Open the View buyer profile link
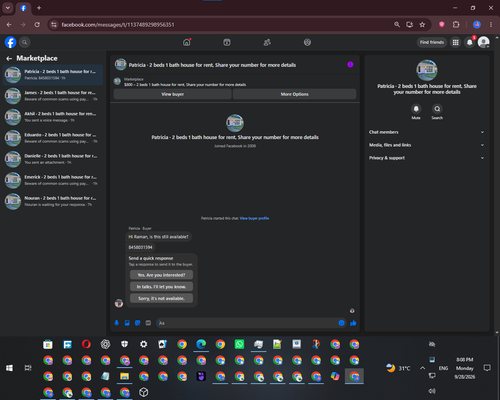Viewport: 500px width, 400px height. coord(254,218)
